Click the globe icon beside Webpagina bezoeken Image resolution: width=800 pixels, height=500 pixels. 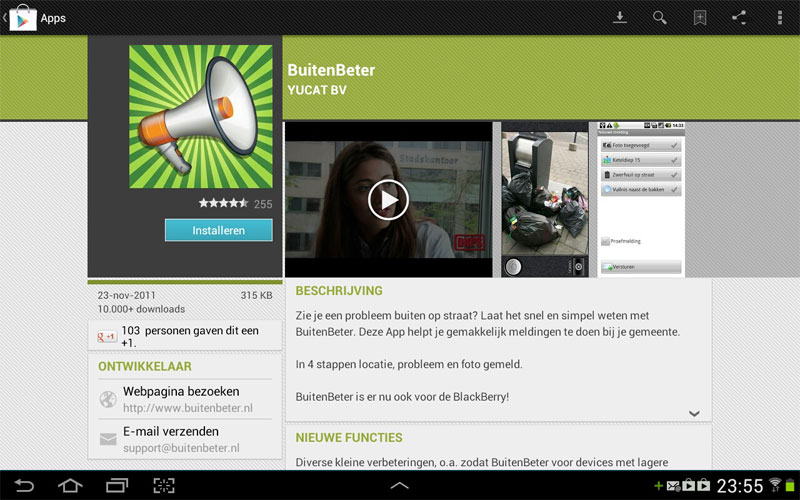108,399
